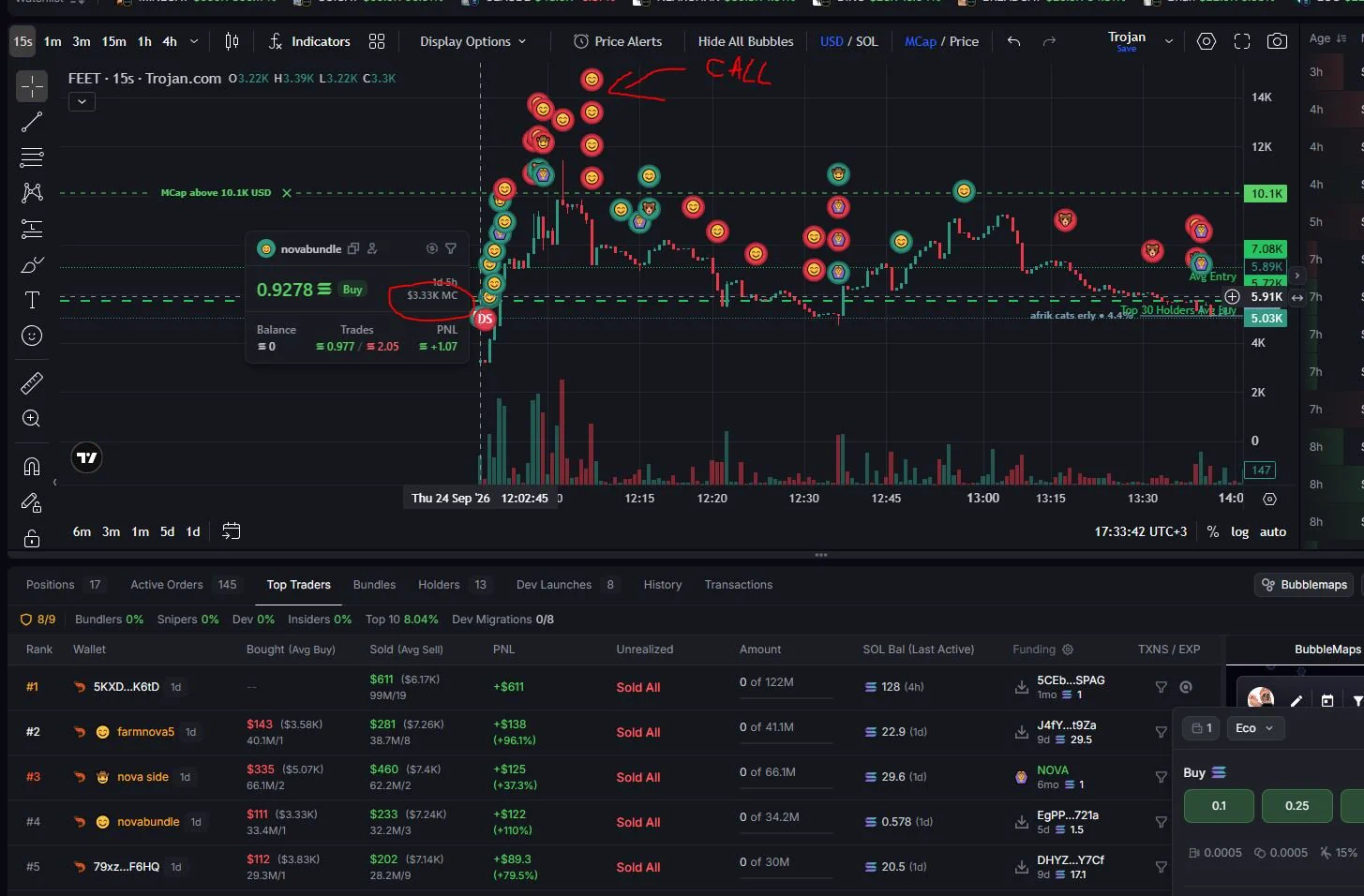
Task: Open the indicator templates grid icon
Action: click(x=377, y=41)
